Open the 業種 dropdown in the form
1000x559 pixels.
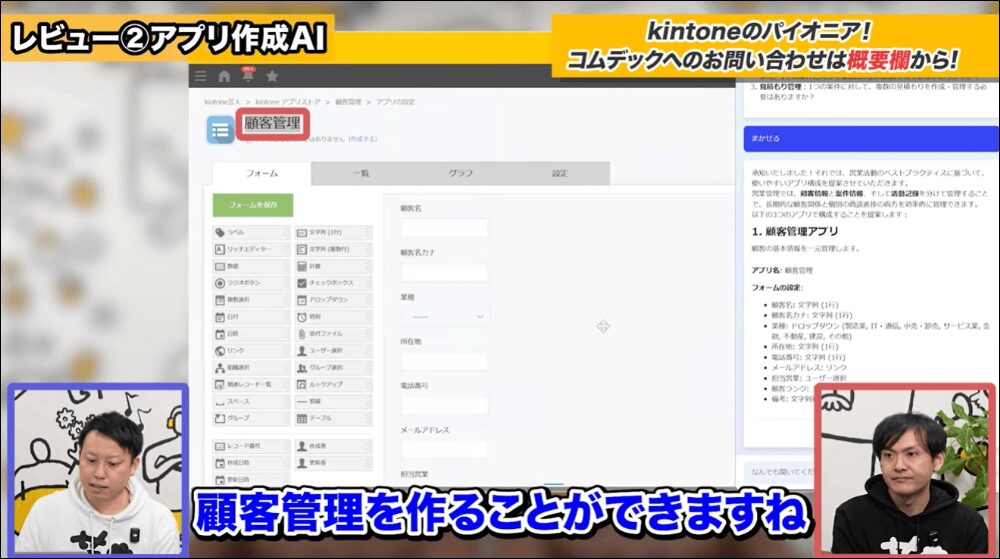pyautogui.click(x=445, y=317)
